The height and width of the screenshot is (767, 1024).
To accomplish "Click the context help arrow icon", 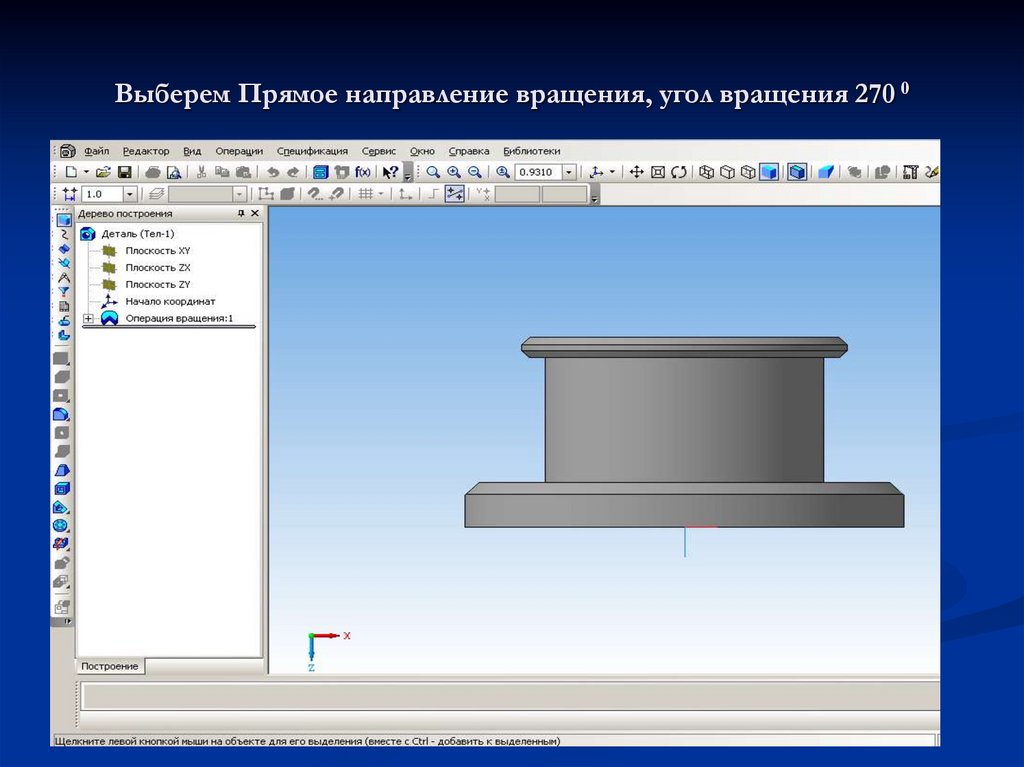I will (x=391, y=172).
